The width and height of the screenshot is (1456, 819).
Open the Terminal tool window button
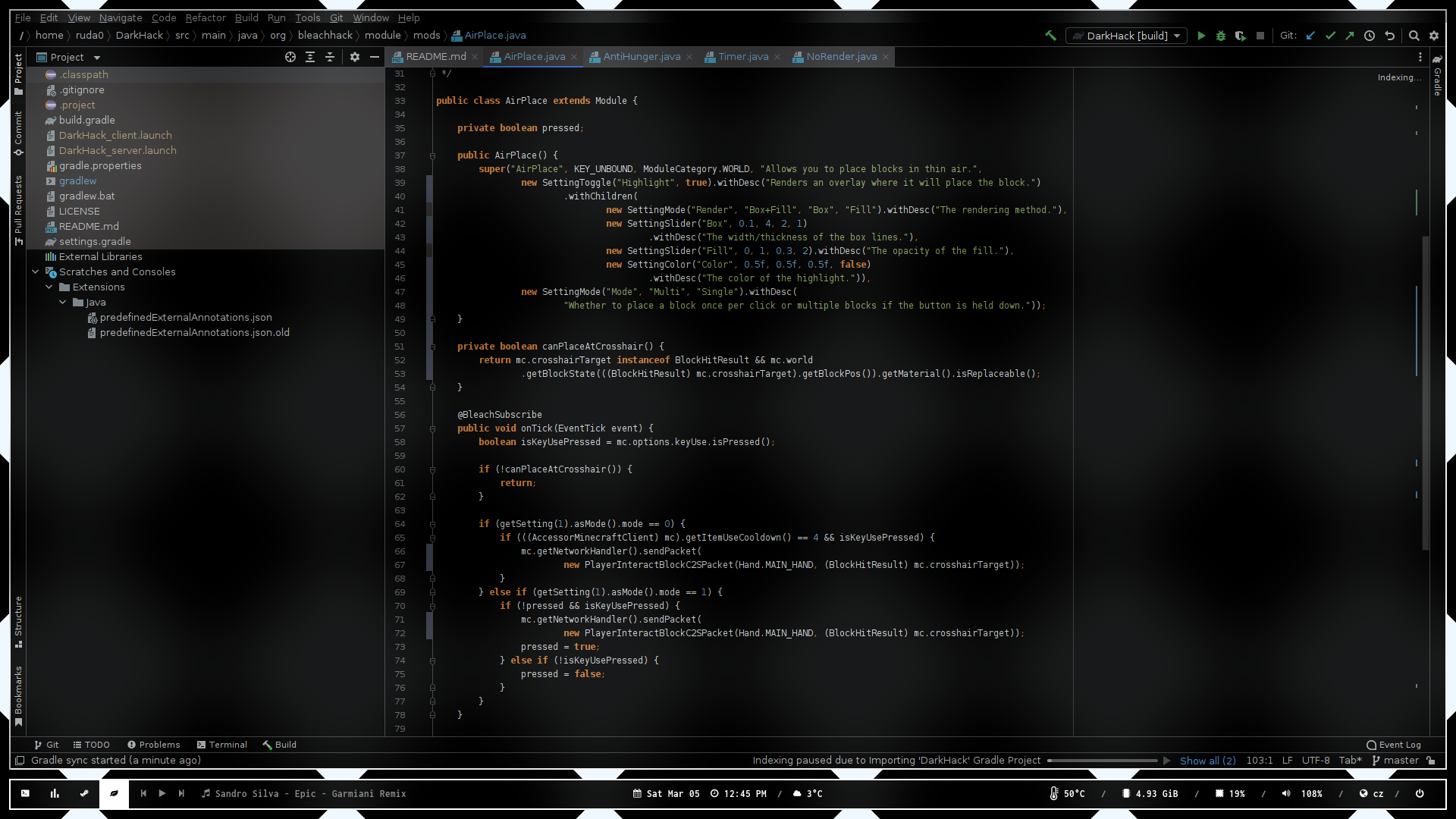click(x=221, y=745)
